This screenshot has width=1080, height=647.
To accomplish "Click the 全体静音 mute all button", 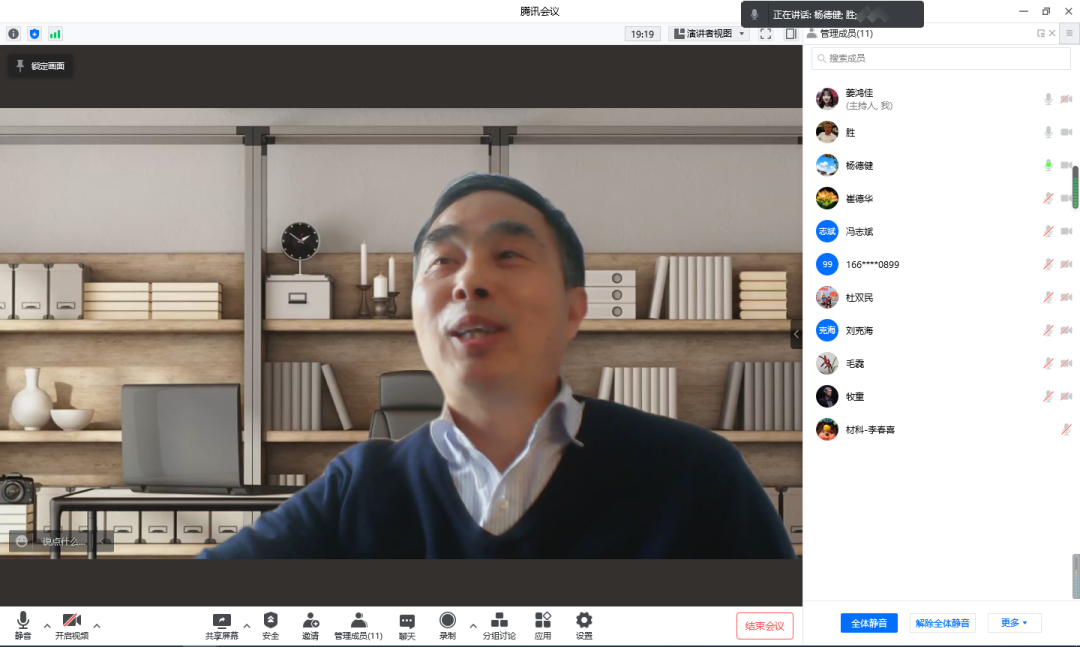I will (869, 623).
